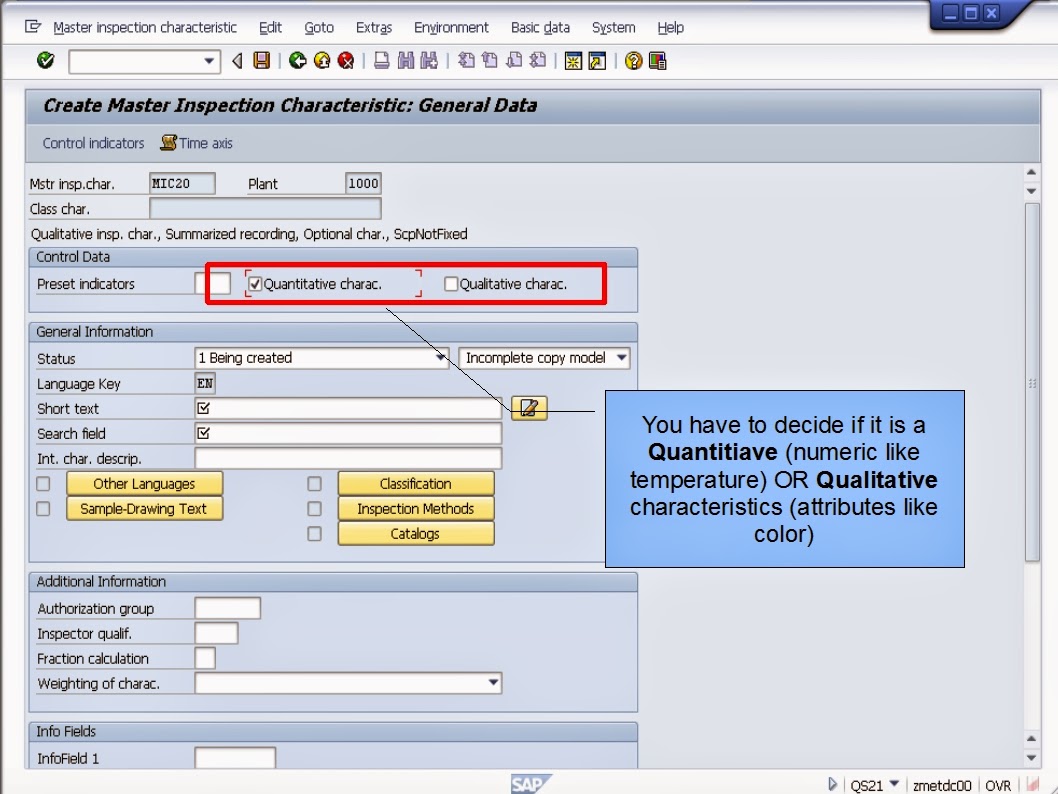Open the Weighting of charac. dropdown
The width and height of the screenshot is (1058, 794).
[494, 682]
